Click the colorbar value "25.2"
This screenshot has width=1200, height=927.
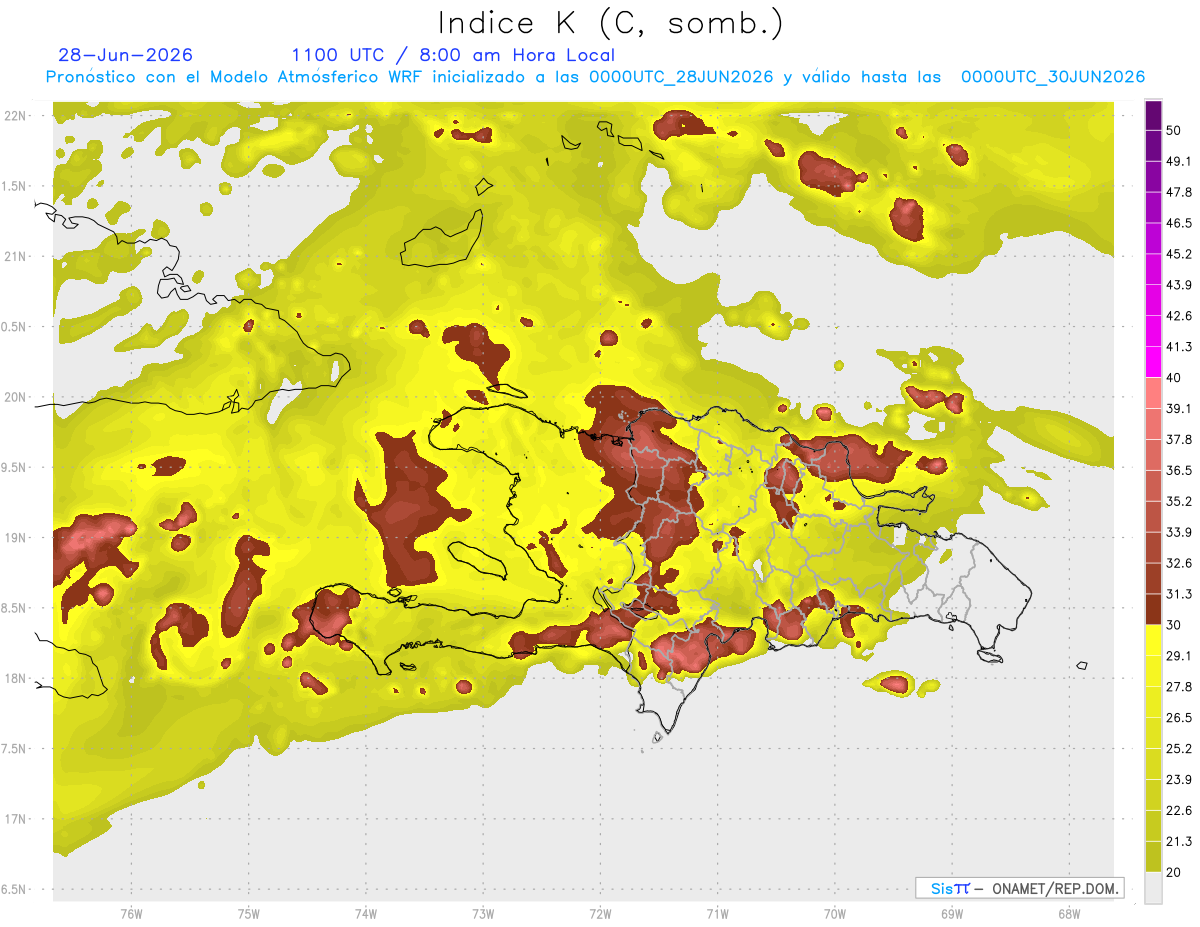pos(1179,748)
